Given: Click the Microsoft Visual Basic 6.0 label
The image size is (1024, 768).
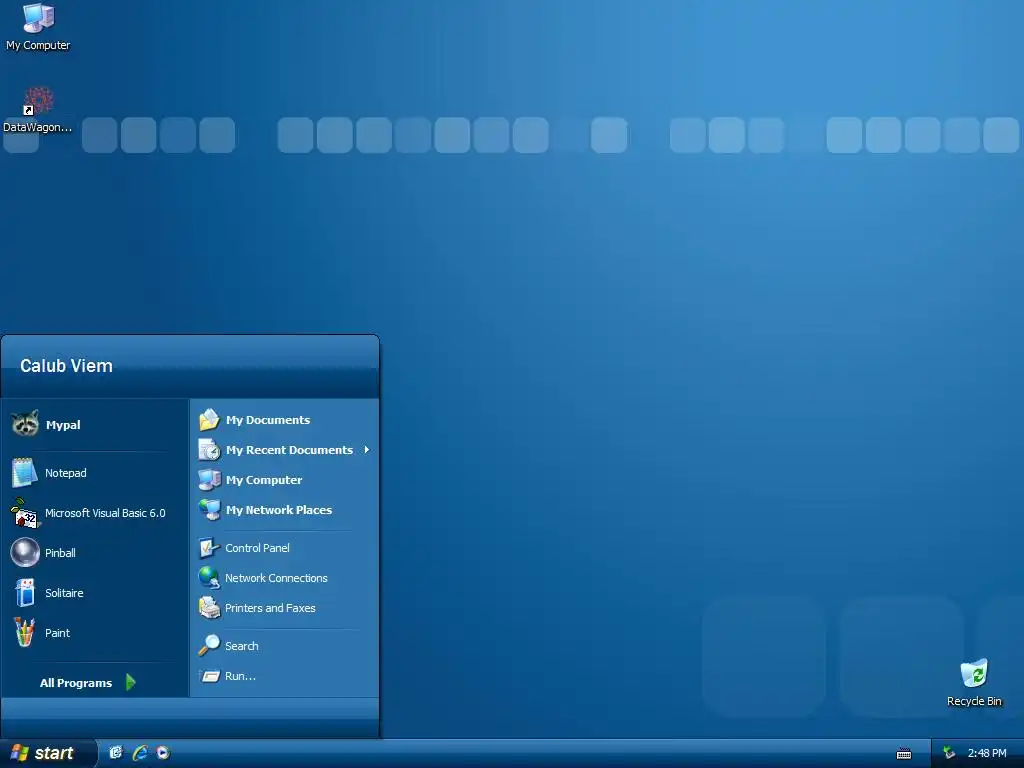Looking at the screenshot, I should tap(105, 513).
